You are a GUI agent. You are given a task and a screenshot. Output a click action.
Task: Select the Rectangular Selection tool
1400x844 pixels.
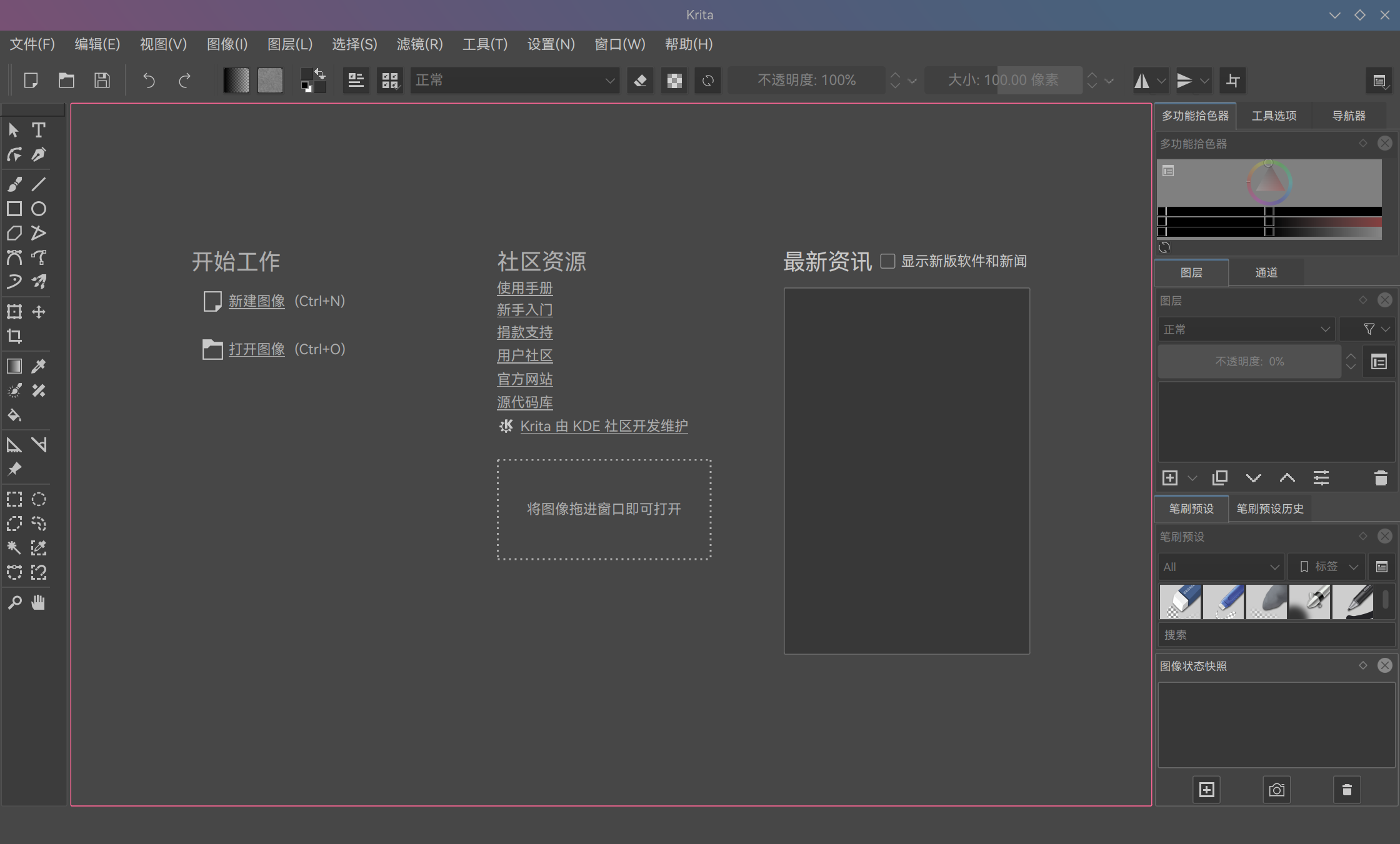(14, 499)
